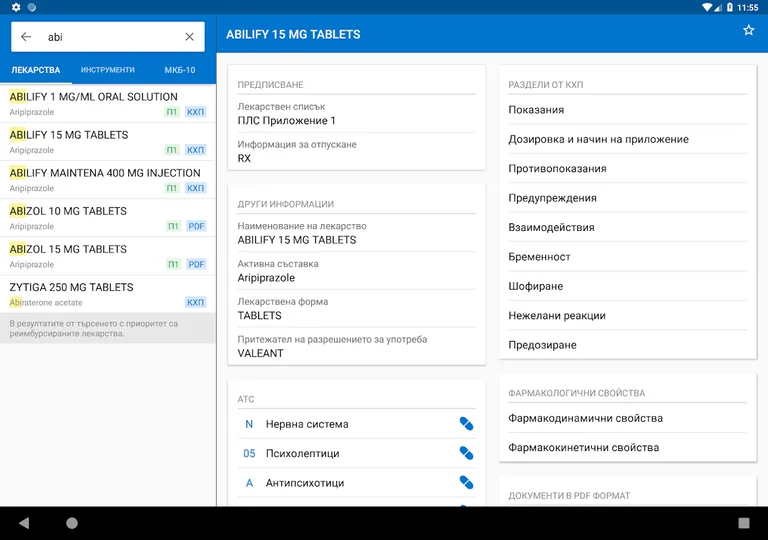This screenshot has width=768, height=540.
Task: Switch to МКБ-10 tab
Action: click(x=180, y=70)
